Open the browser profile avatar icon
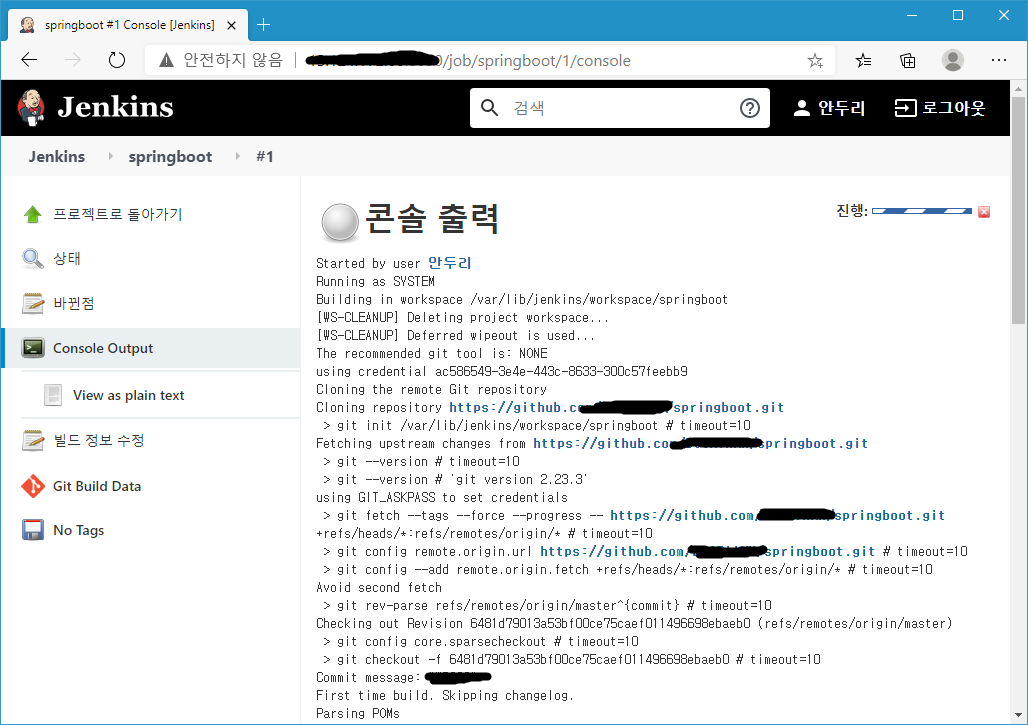Screen dimensions: 1028x725 [x=953, y=60]
